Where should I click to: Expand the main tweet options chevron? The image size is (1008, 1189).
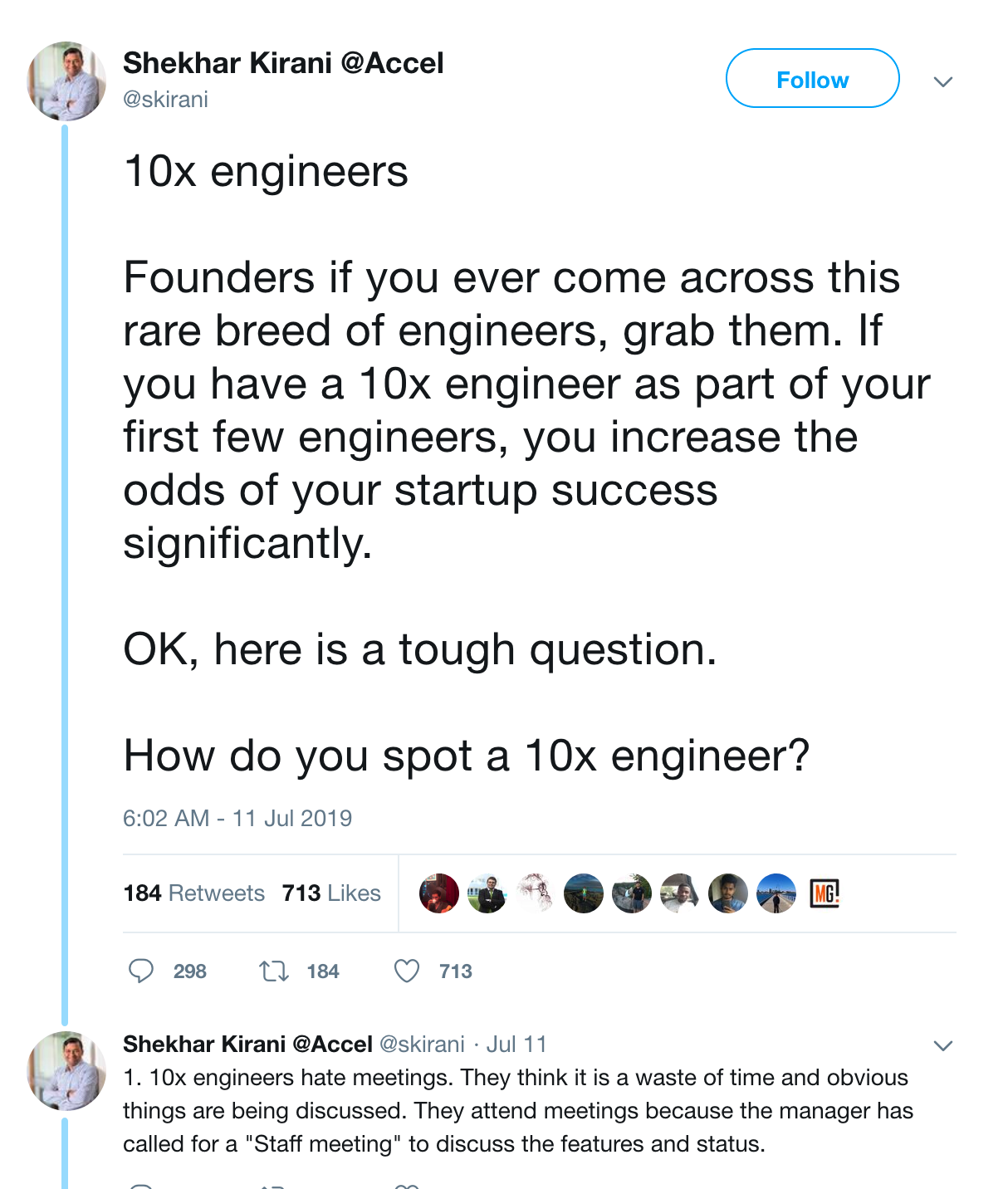tap(942, 81)
